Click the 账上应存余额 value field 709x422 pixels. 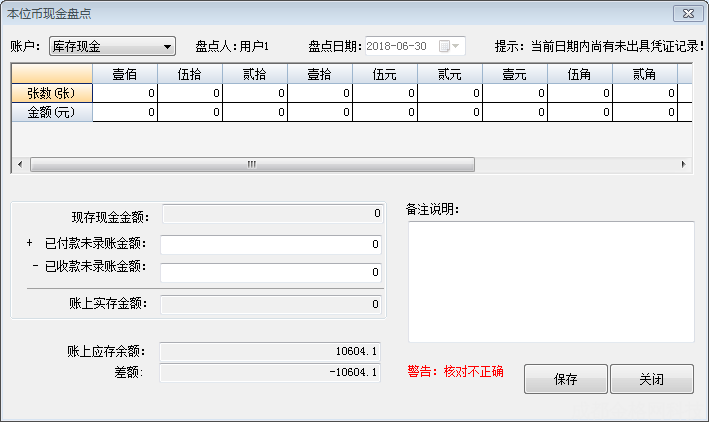[271, 351]
